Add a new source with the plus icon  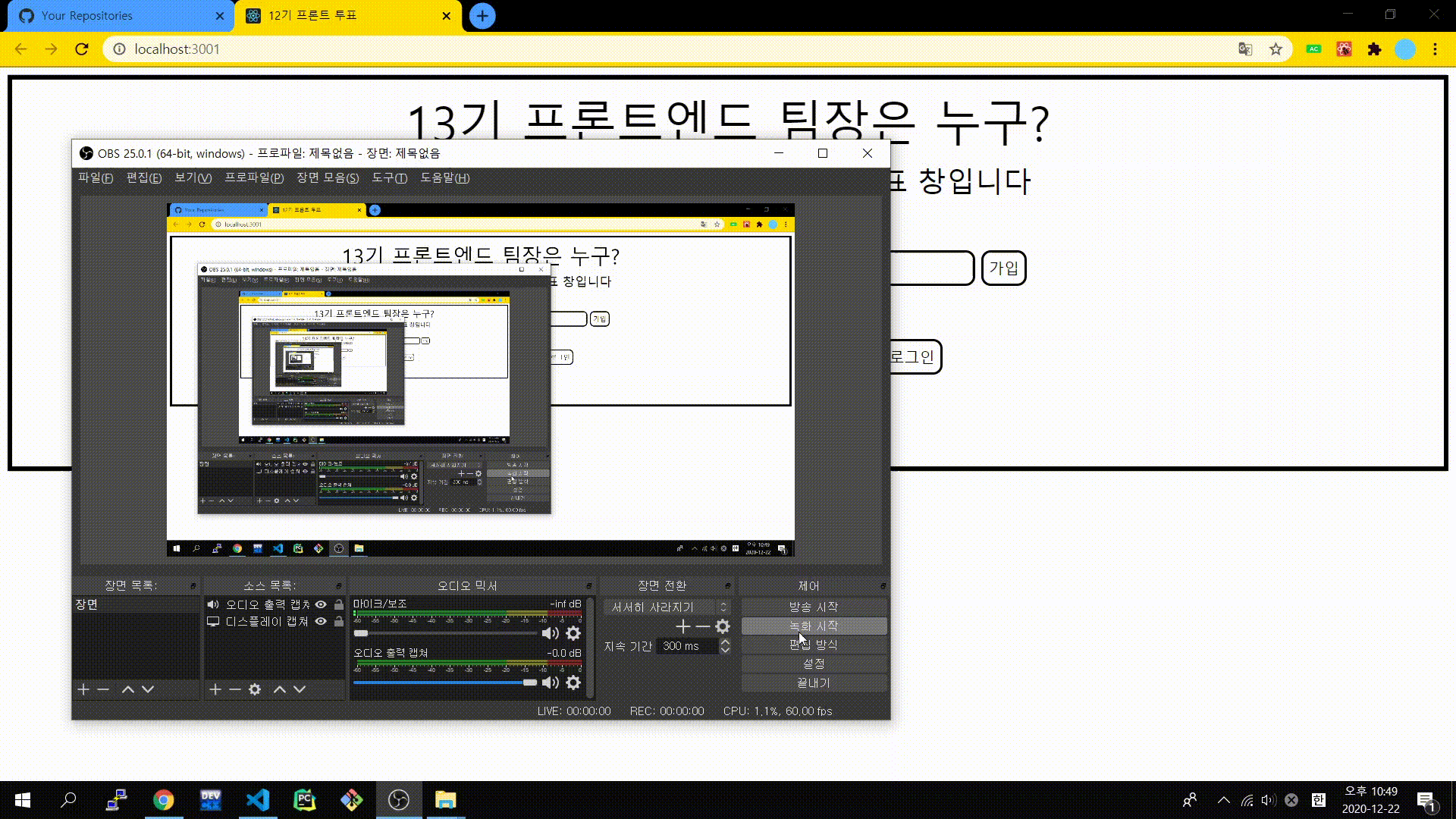[x=215, y=689]
